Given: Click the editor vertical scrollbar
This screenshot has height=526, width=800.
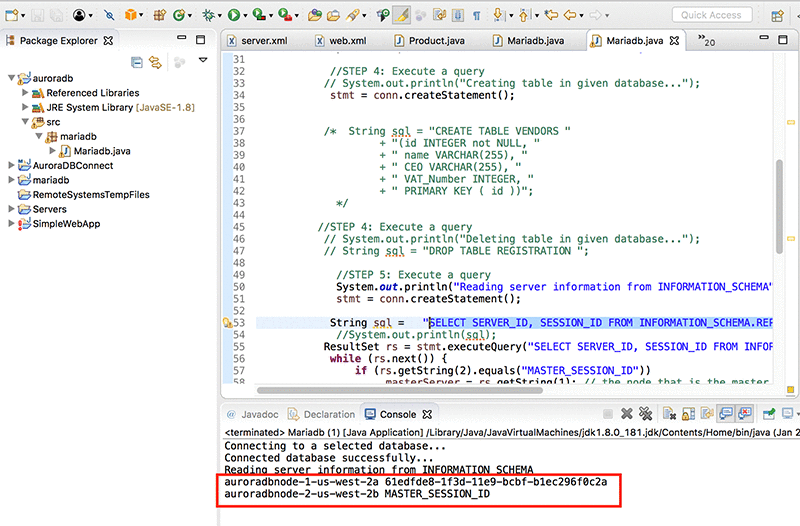Looking at the screenshot, I should click(779, 207).
